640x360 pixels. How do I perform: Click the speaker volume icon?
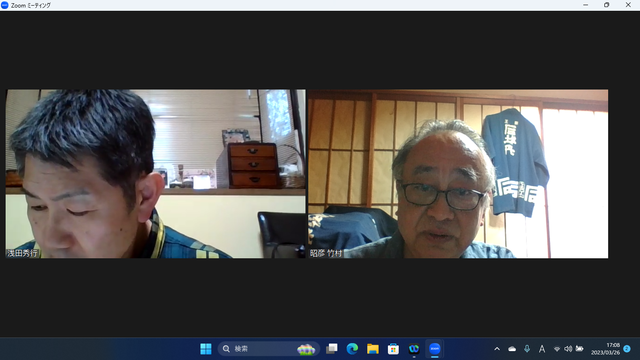(x=568, y=349)
